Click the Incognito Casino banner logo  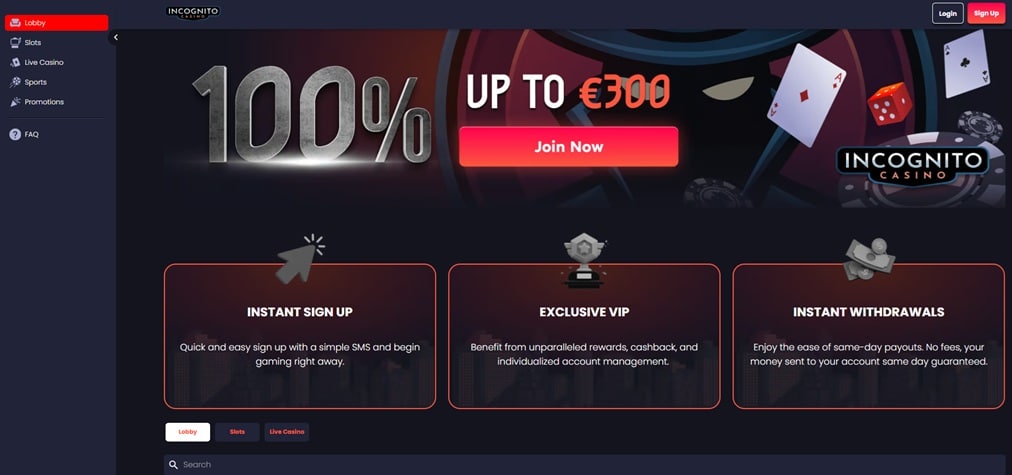(x=913, y=165)
